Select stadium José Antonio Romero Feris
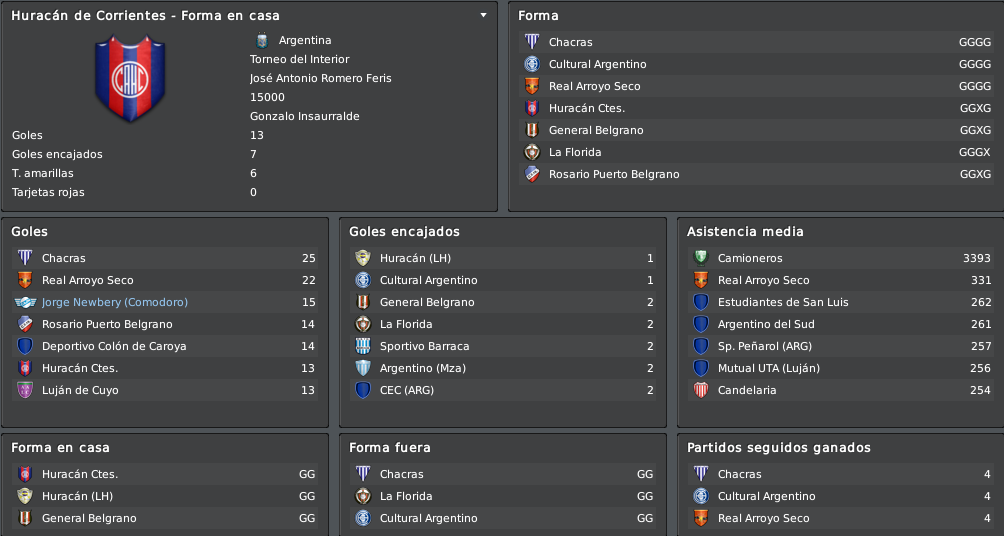 click(321, 78)
